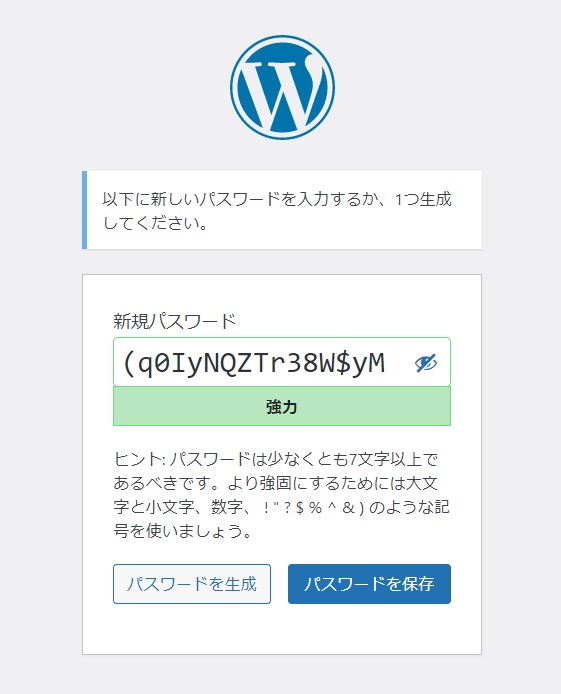Click the password hint paragraph starting with ヒント
Screen dimensions: 561x694
point(281,495)
